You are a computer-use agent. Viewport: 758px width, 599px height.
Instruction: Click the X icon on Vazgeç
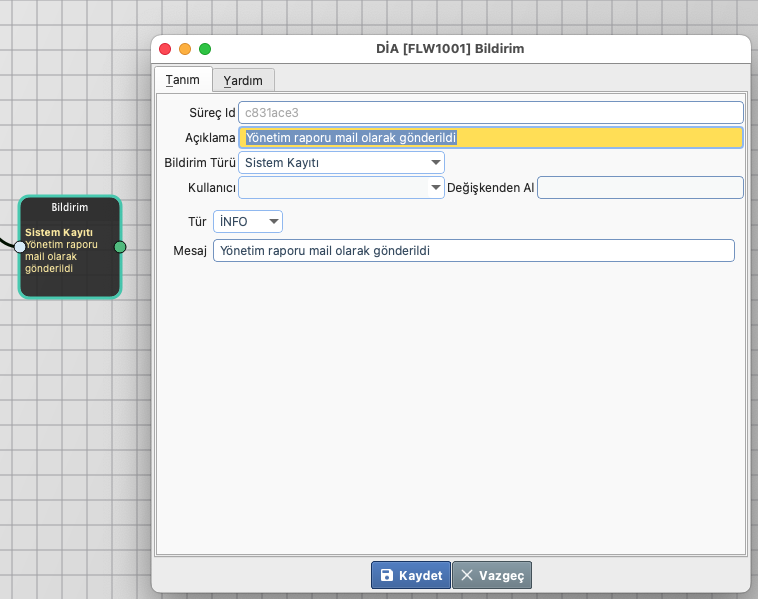pos(466,575)
